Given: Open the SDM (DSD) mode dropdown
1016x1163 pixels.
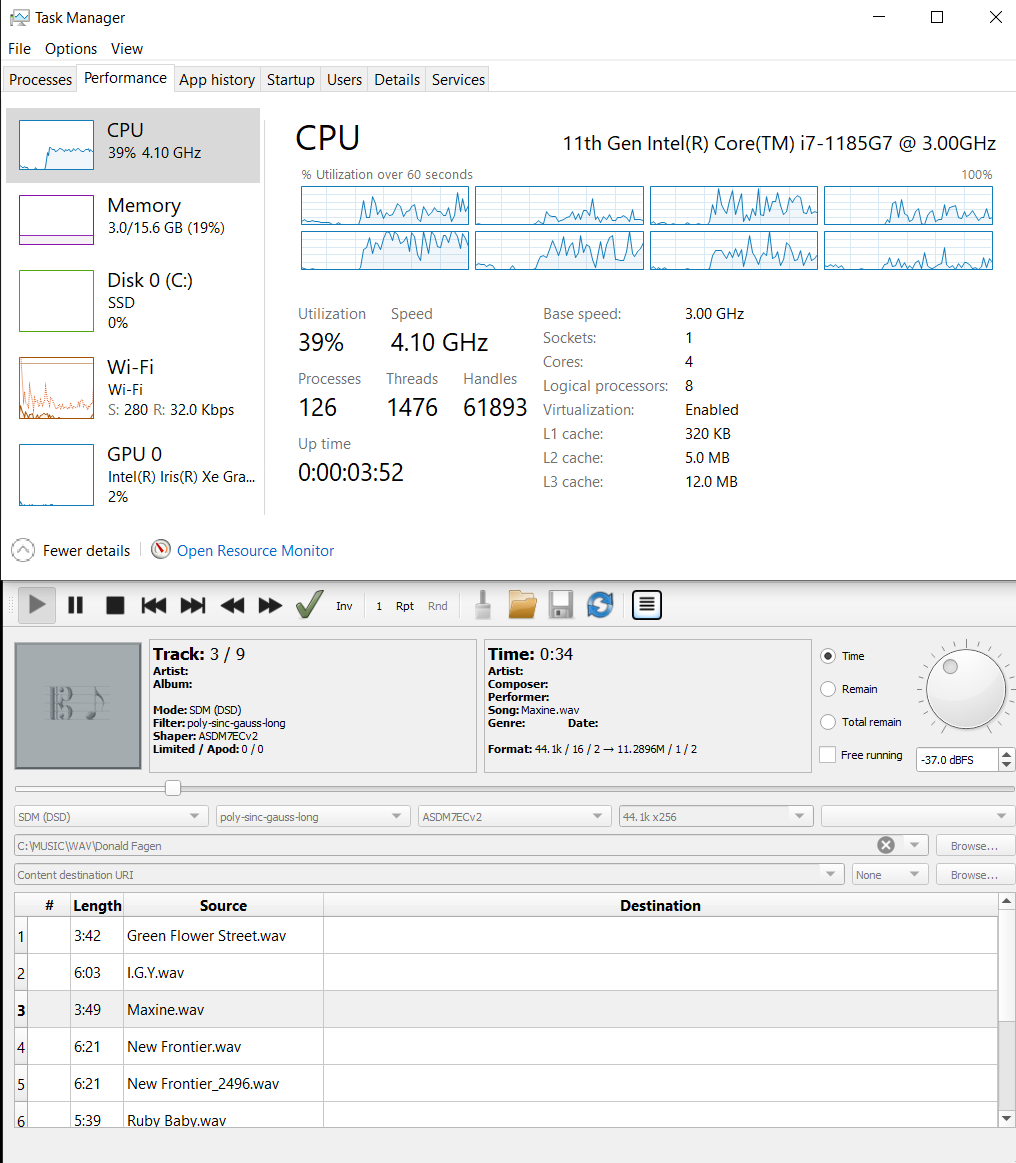Looking at the screenshot, I should point(110,817).
